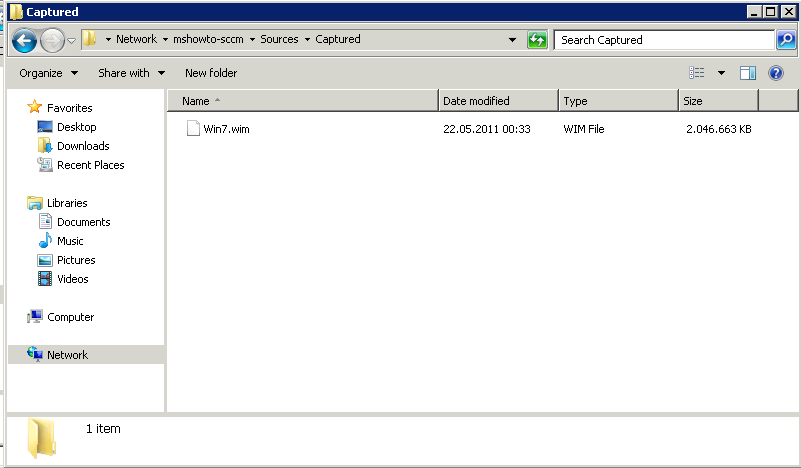Expand the arrow before Network in address bar

point(108,39)
